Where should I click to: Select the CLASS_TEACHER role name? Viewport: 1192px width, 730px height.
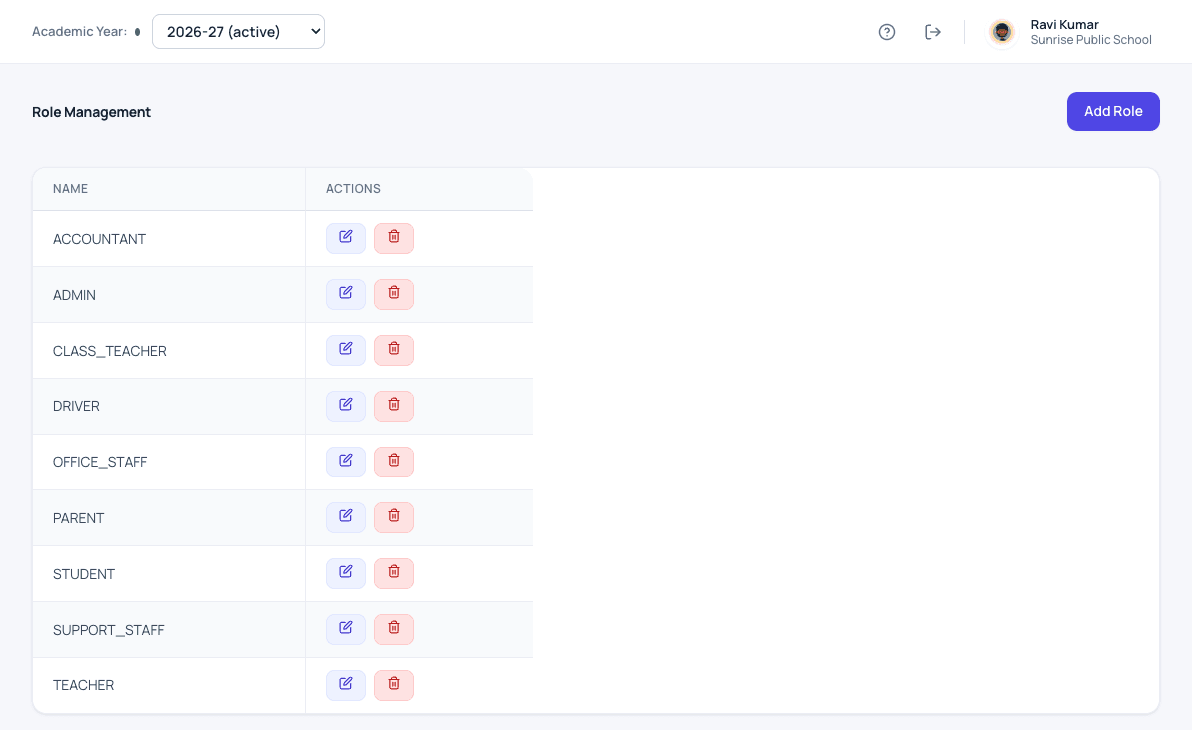[x=109, y=351]
